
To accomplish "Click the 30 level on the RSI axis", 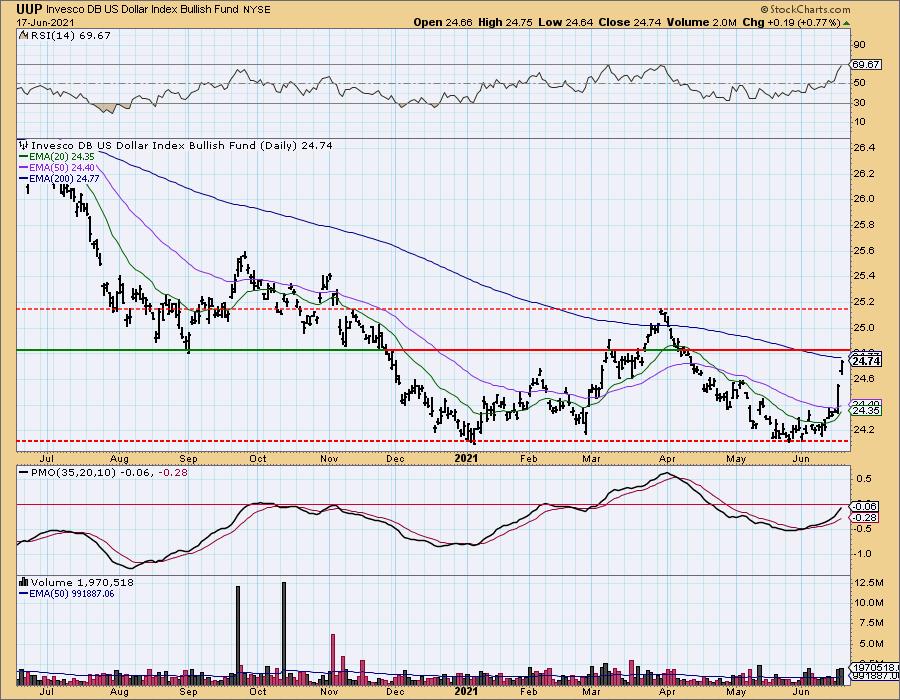I will coord(860,103).
